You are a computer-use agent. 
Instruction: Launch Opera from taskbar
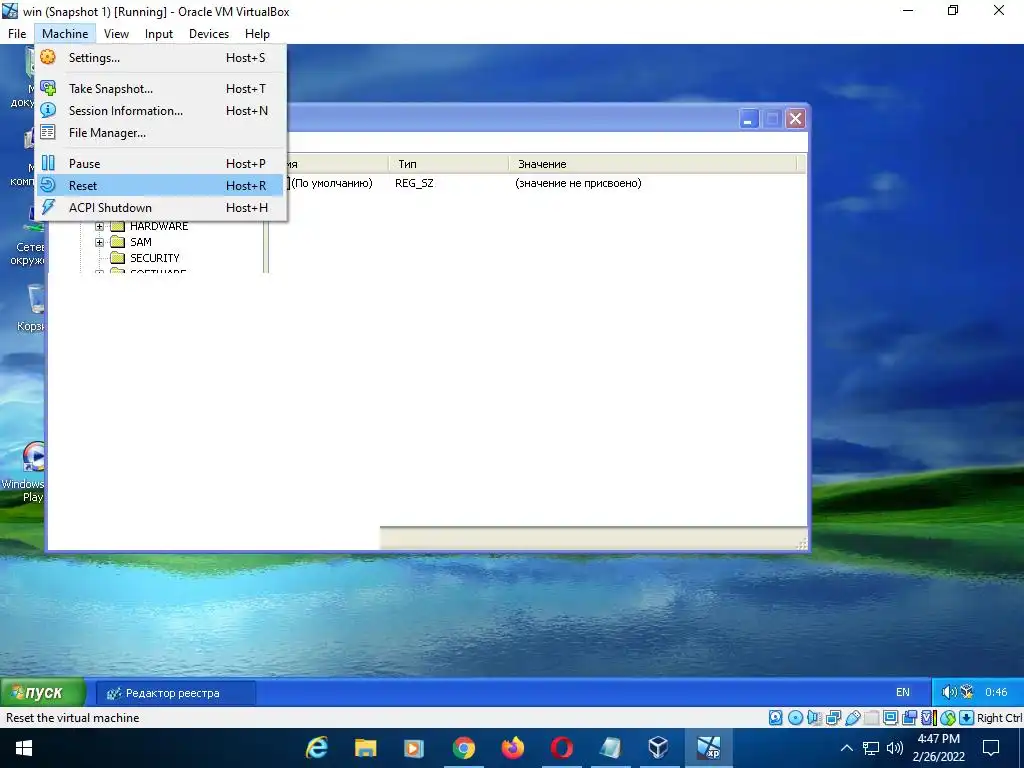pos(561,748)
